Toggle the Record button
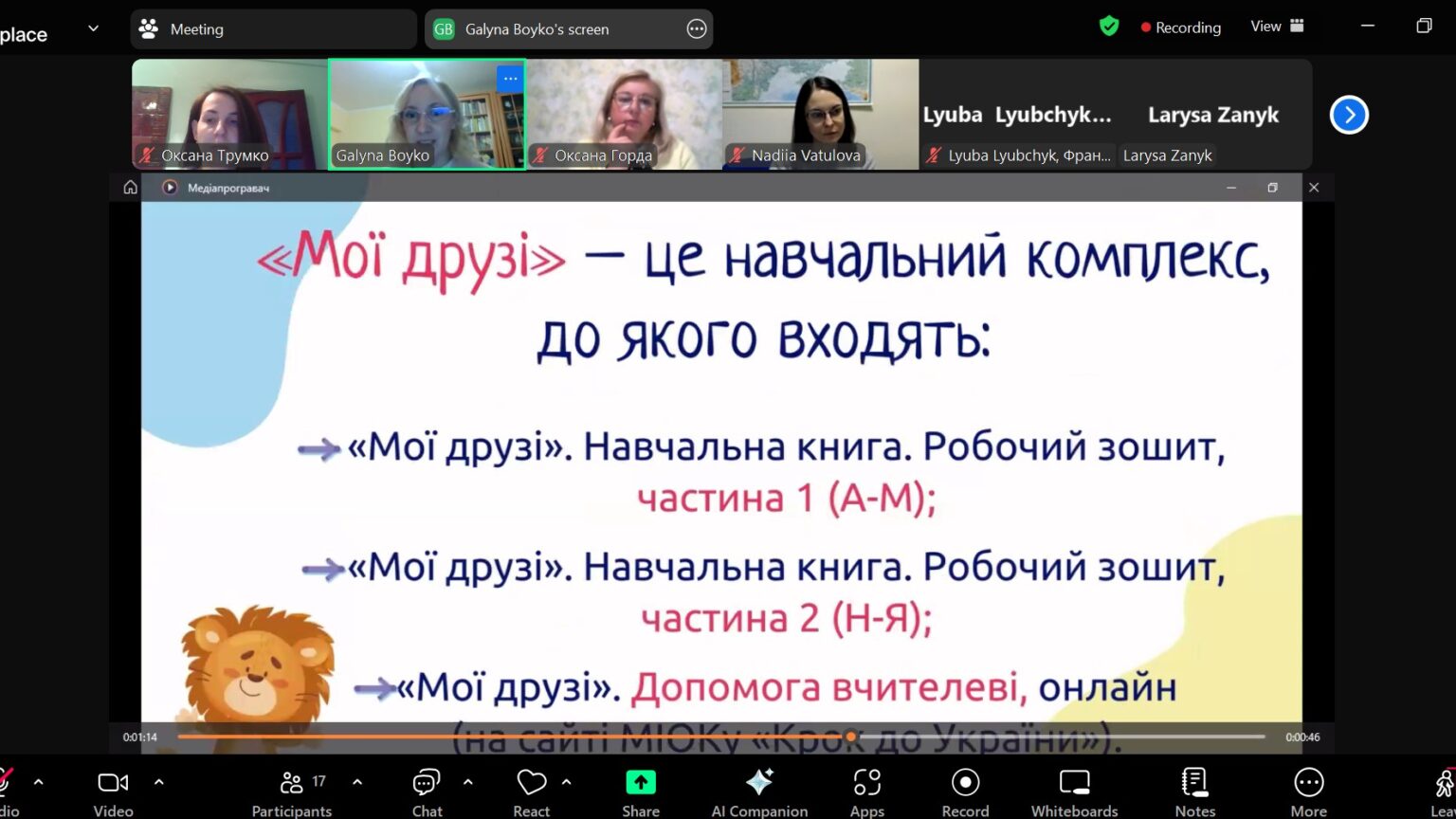 965,783
